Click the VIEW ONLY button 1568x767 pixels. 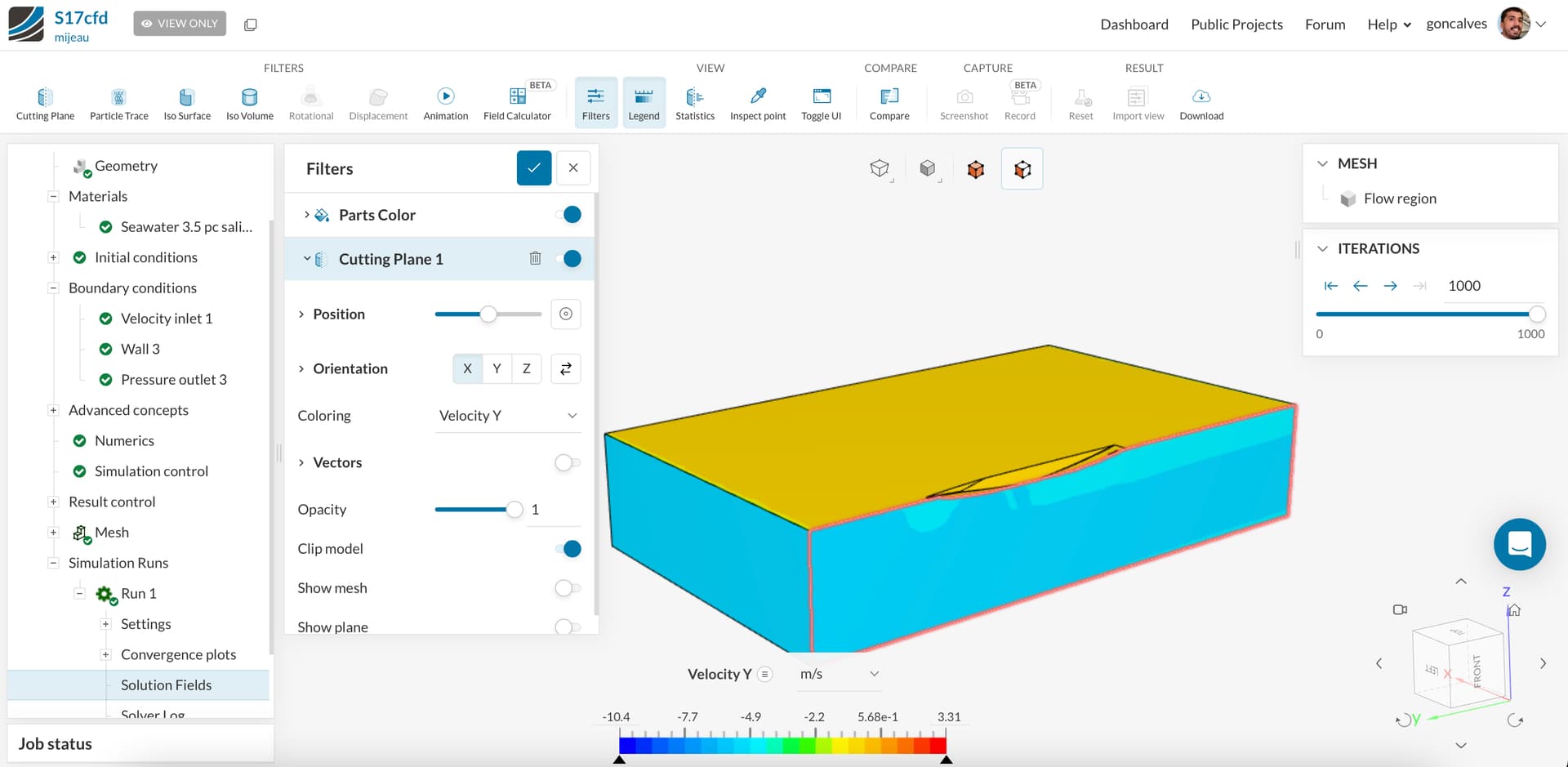[x=180, y=24]
